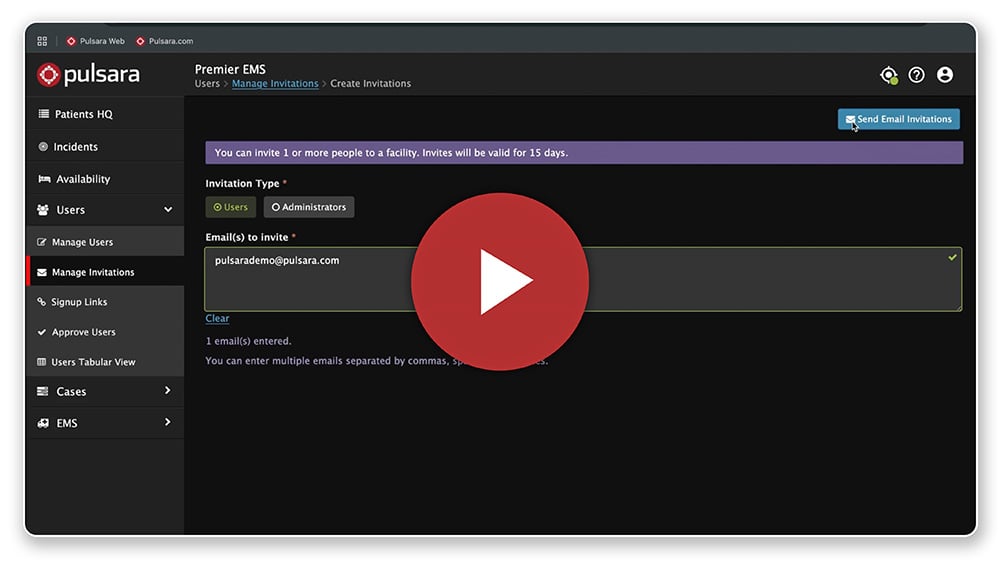Click inside the Email(s) to invite text area
Screen dimensions: 1000x563
point(583,279)
